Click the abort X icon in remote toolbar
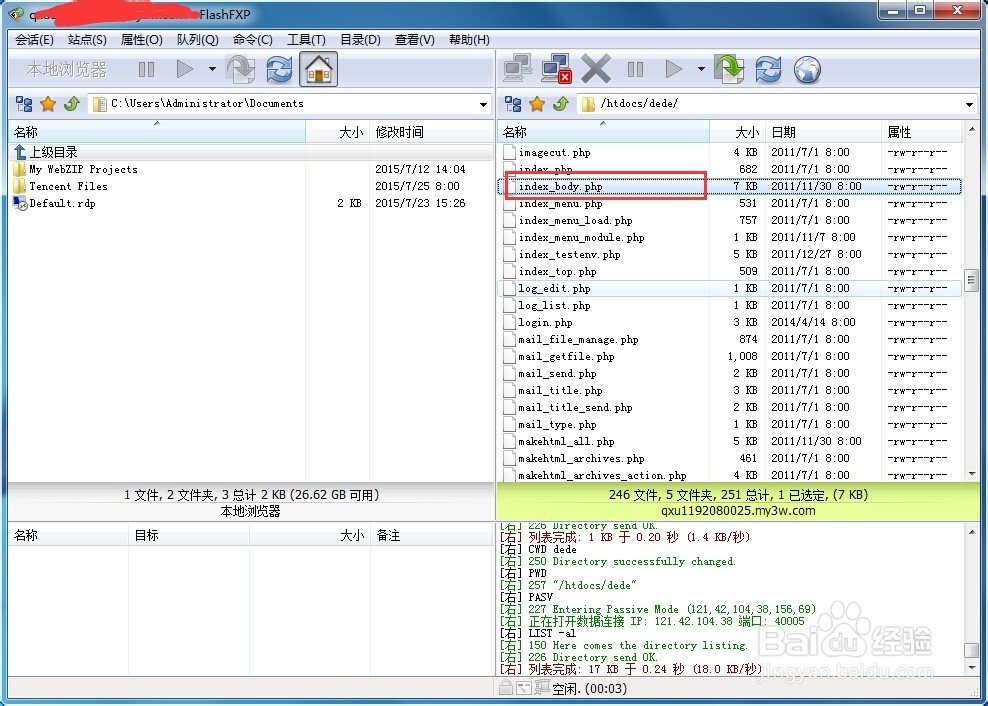 coord(596,69)
